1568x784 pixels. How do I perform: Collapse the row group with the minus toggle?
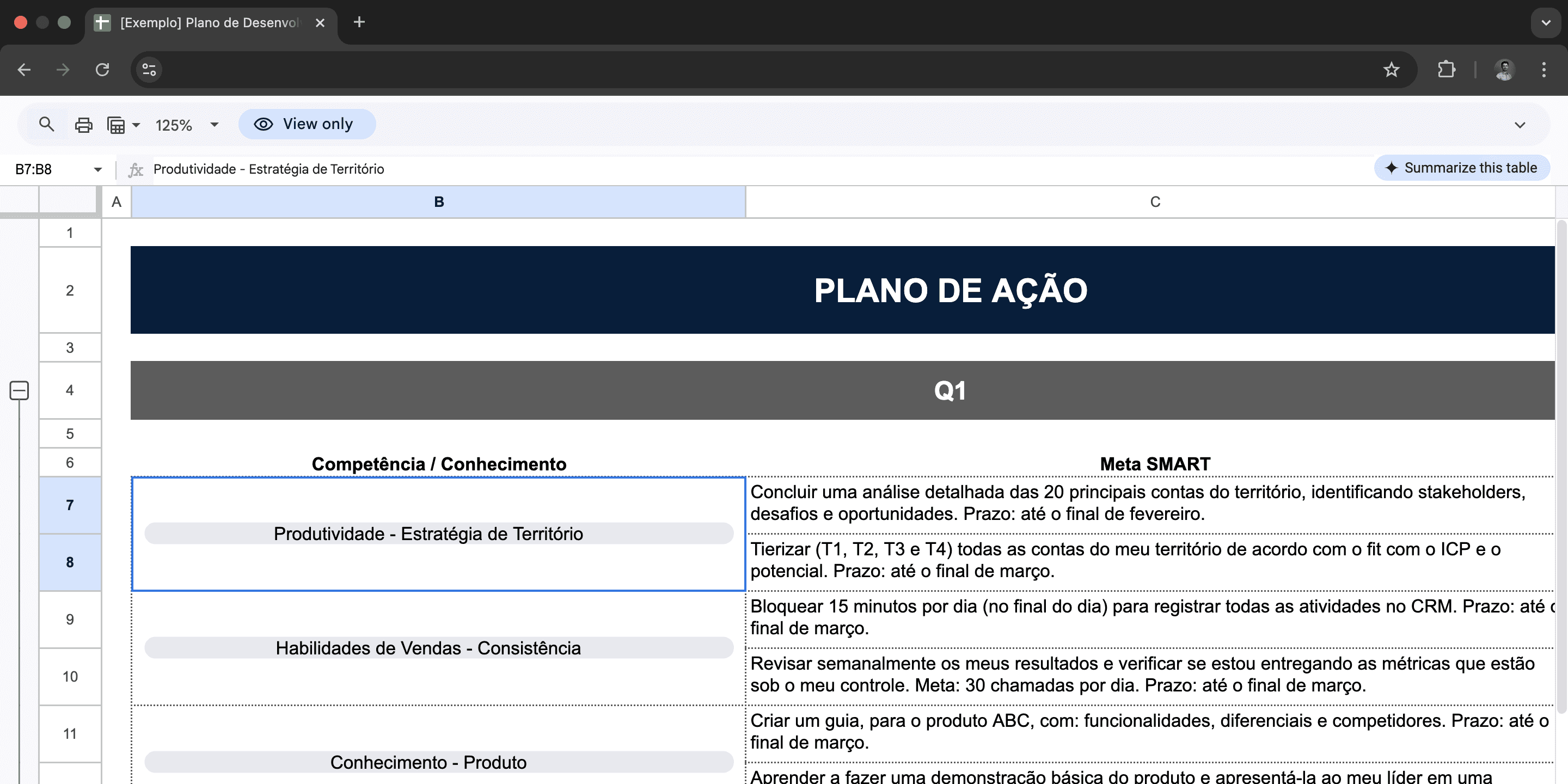20,390
